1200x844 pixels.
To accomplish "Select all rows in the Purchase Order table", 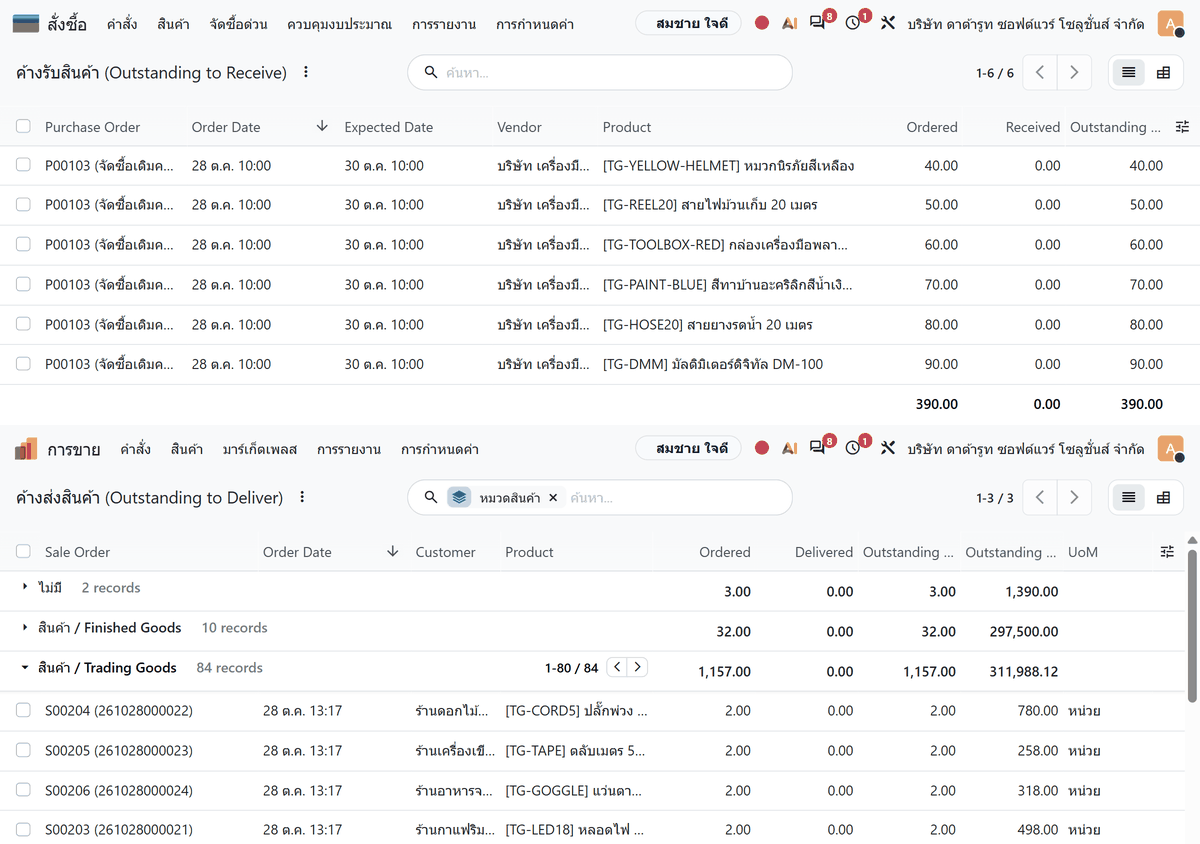I will click(23, 127).
